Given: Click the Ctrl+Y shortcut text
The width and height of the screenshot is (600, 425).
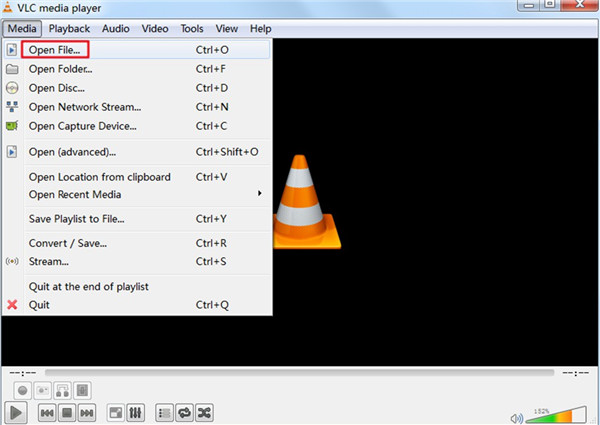Looking at the screenshot, I should [x=211, y=219].
